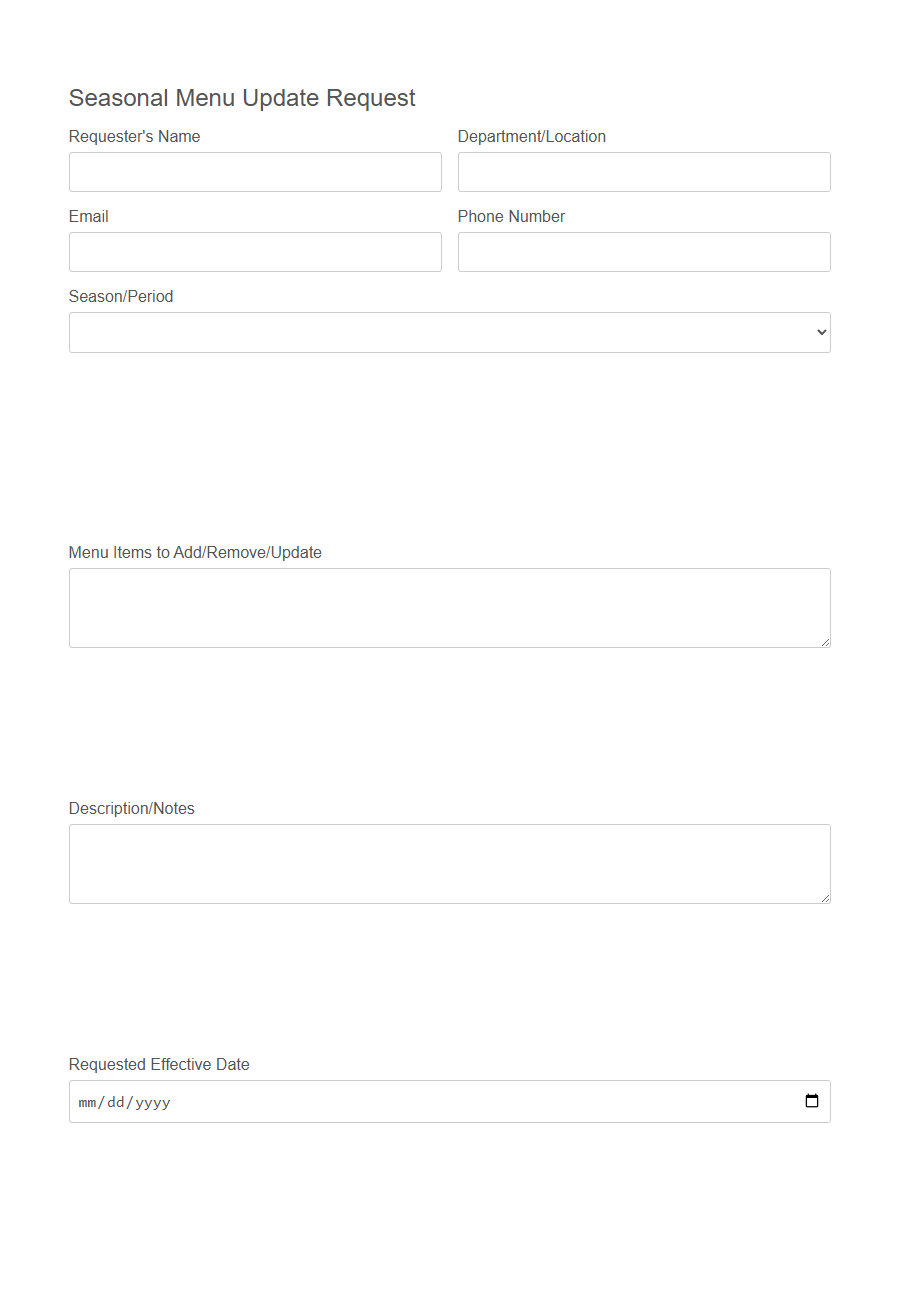Click the month portion of the date field
The width and height of the screenshot is (900, 1300).
click(x=86, y=1101)
